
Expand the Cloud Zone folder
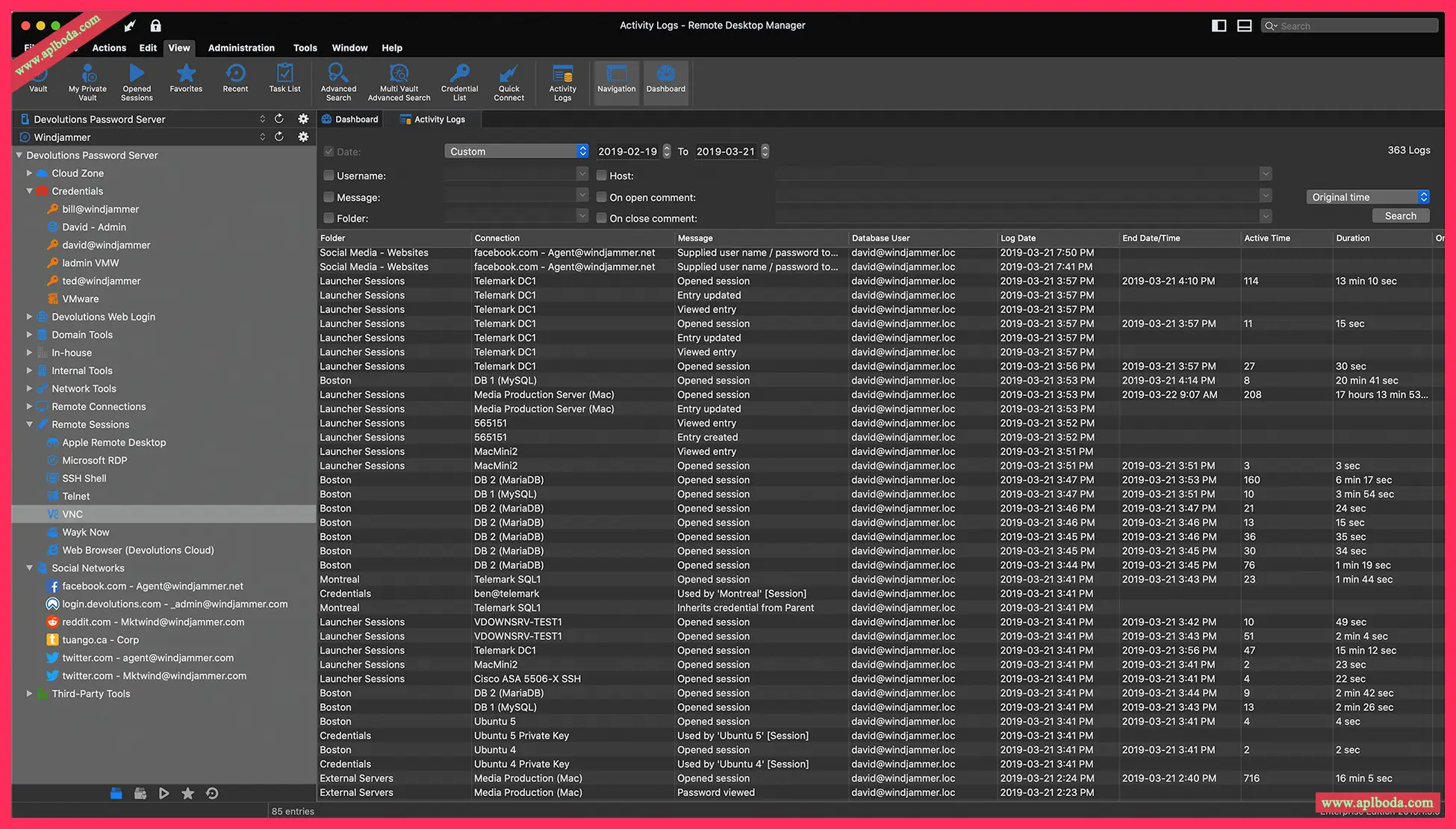coord(29,173)
